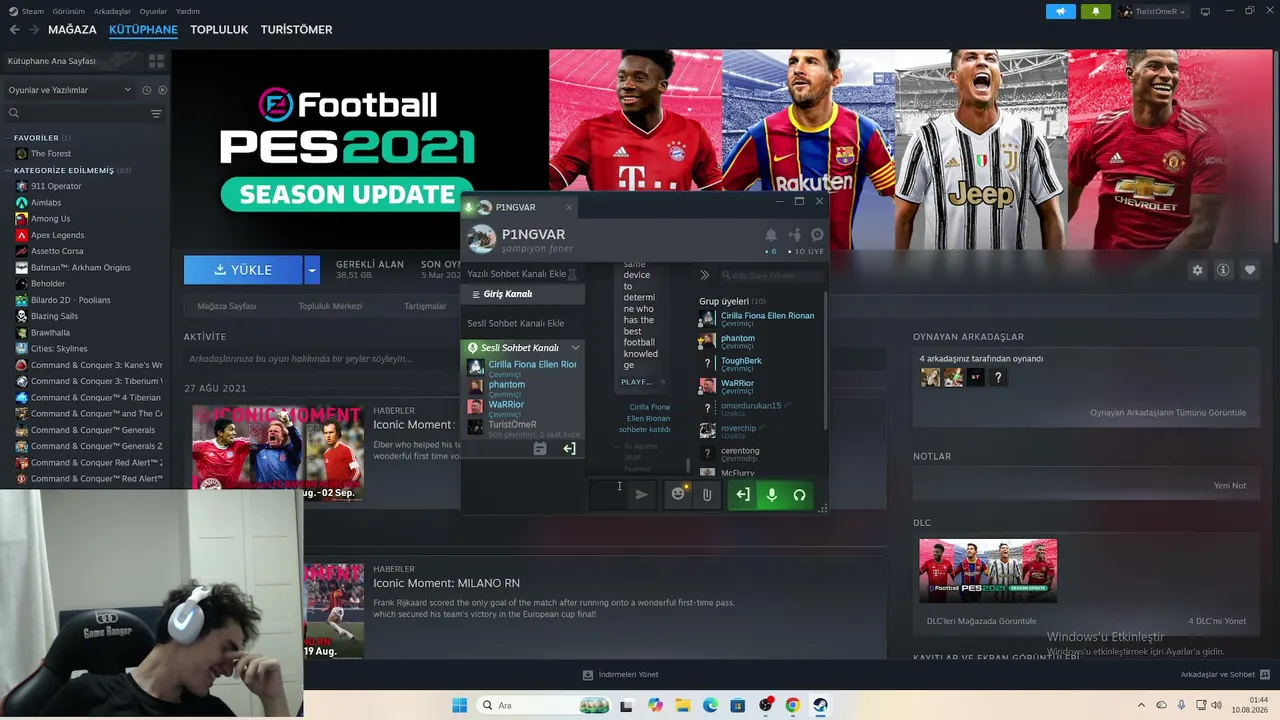The image size is (1280, 720).
Task: View DLC'leri Mağazada Görüntüle link
Action: coord(981,621)
